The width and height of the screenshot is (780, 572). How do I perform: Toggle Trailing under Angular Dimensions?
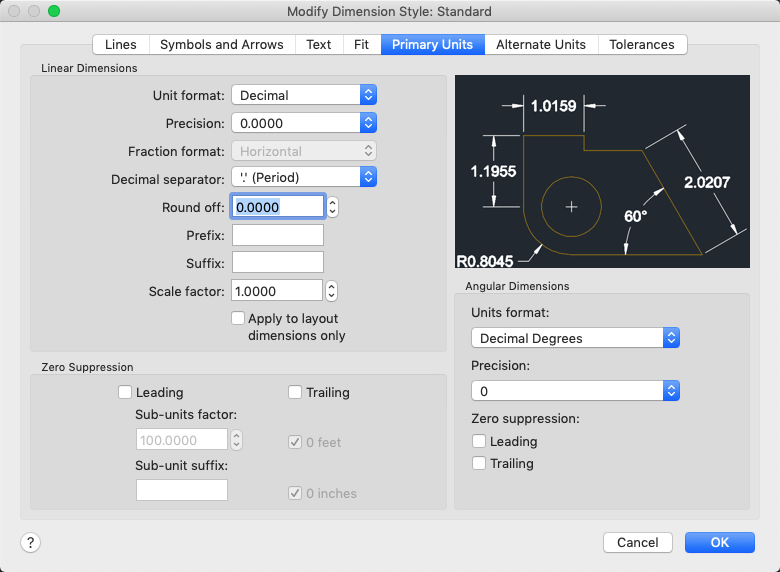click(x=480, y=464)
